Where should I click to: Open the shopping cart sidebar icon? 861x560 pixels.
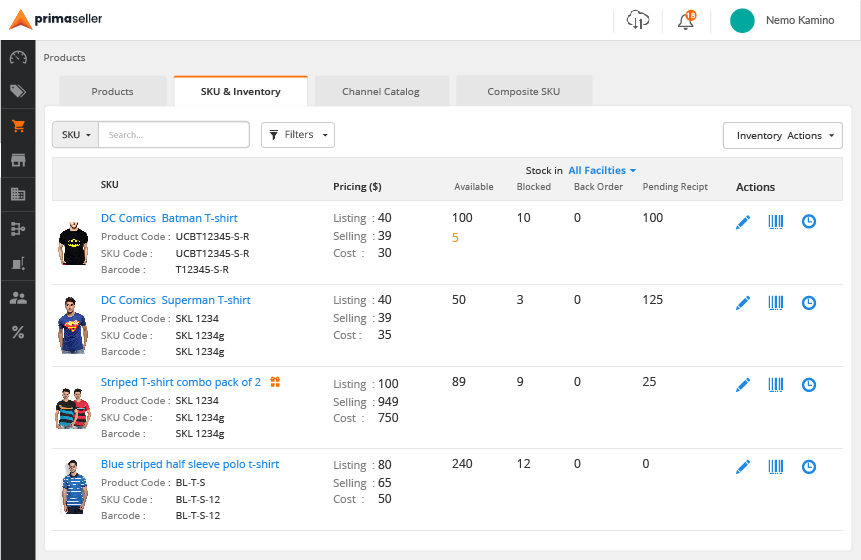(18, 126)
